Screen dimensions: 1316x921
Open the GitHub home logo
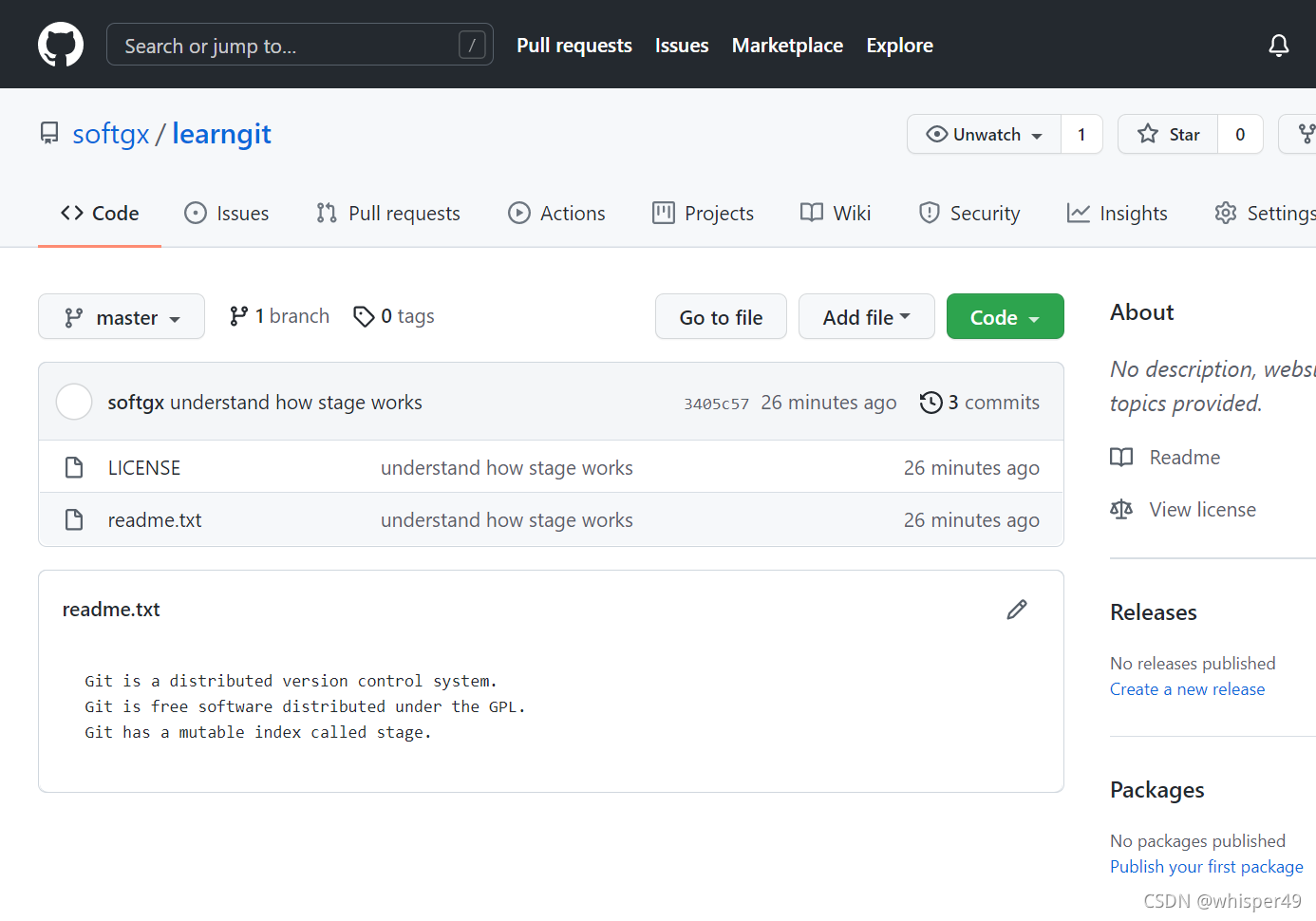click(61, 45)
